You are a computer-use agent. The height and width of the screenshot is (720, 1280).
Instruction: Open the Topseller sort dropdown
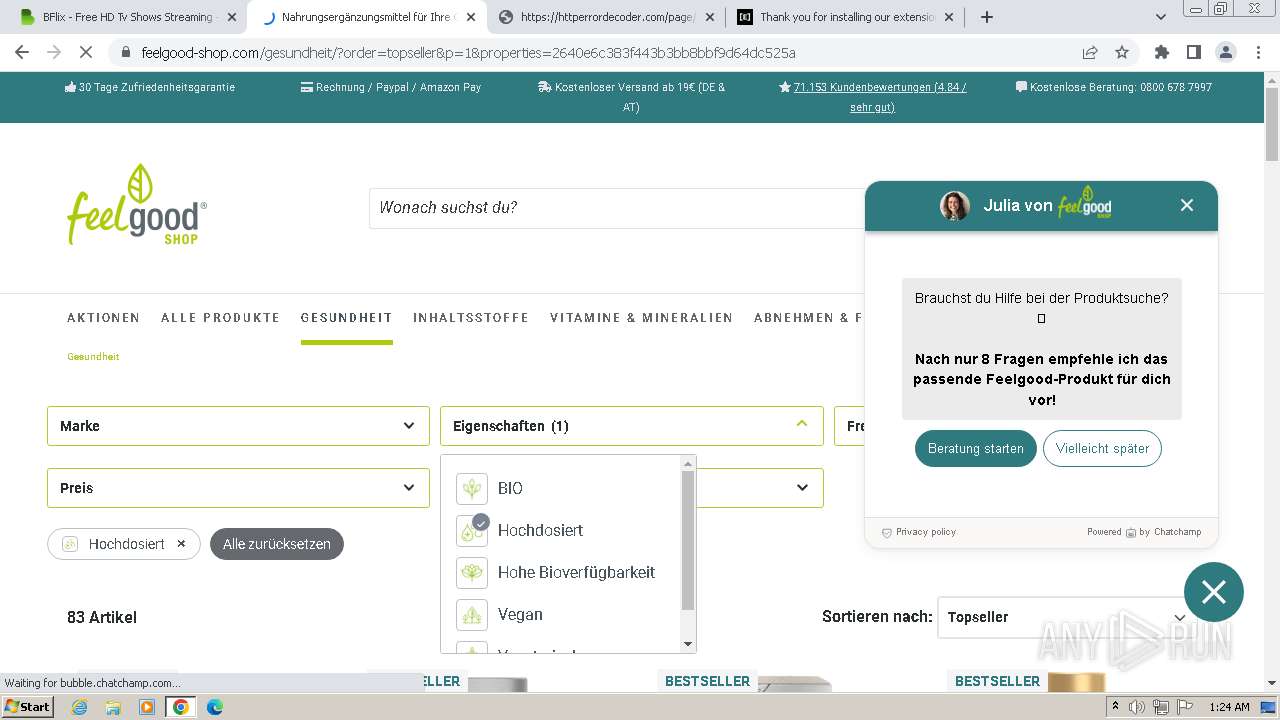pyautogui.click(x=1066, y=617)
